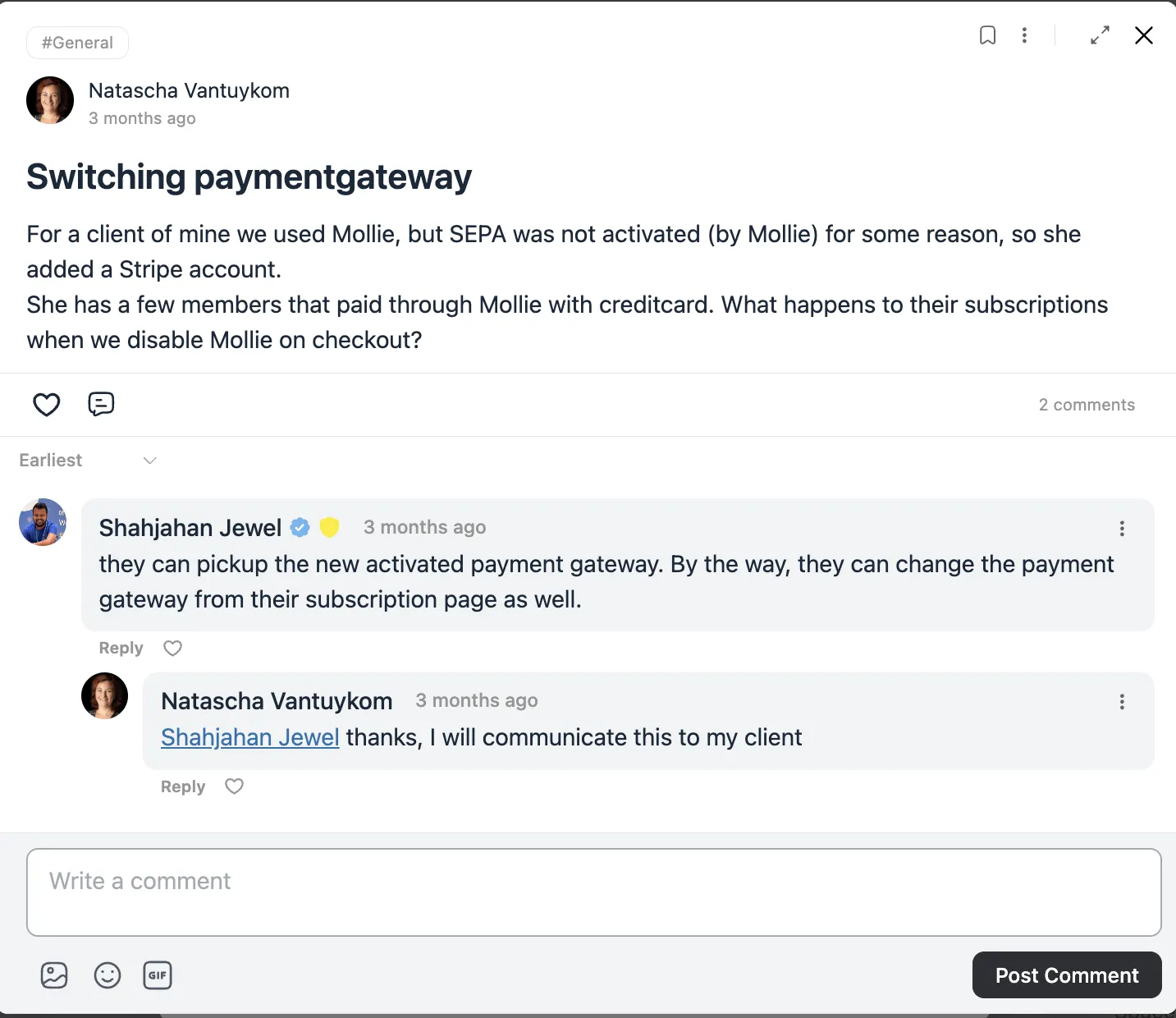Insert a GIF using GIF icon
1176x1018 pixels.
pos(158,975)
